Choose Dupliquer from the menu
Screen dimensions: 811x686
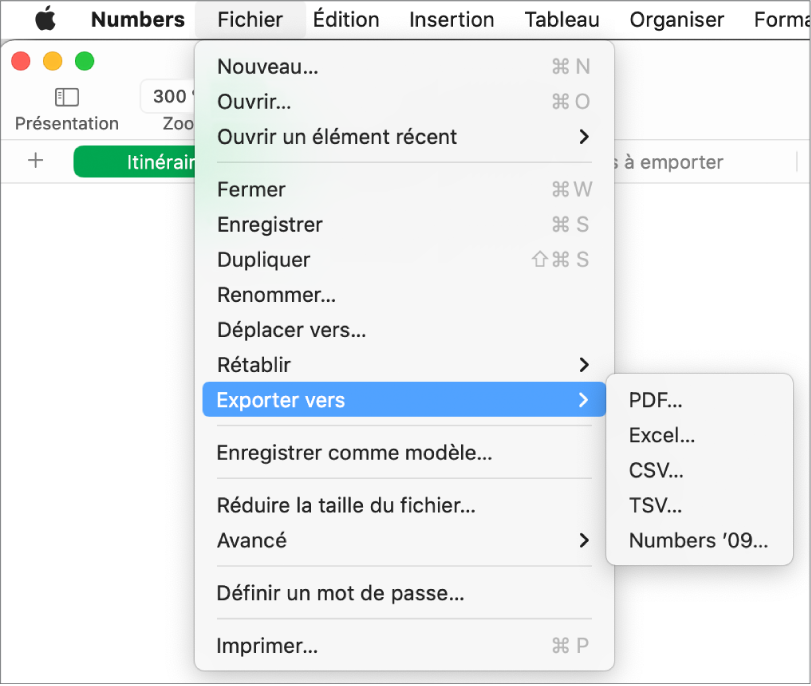click(264, 260)
